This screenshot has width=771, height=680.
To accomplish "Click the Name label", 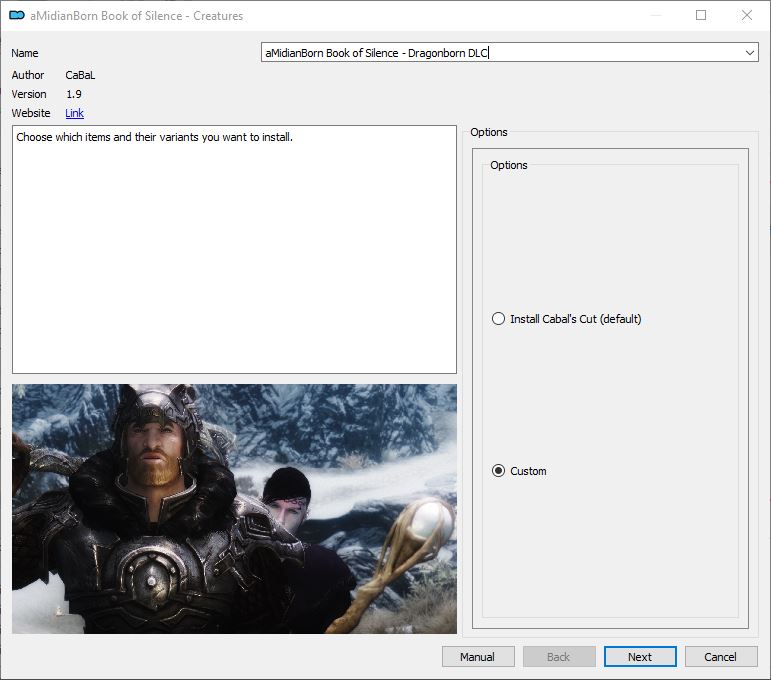I will [x=25, y=53].
